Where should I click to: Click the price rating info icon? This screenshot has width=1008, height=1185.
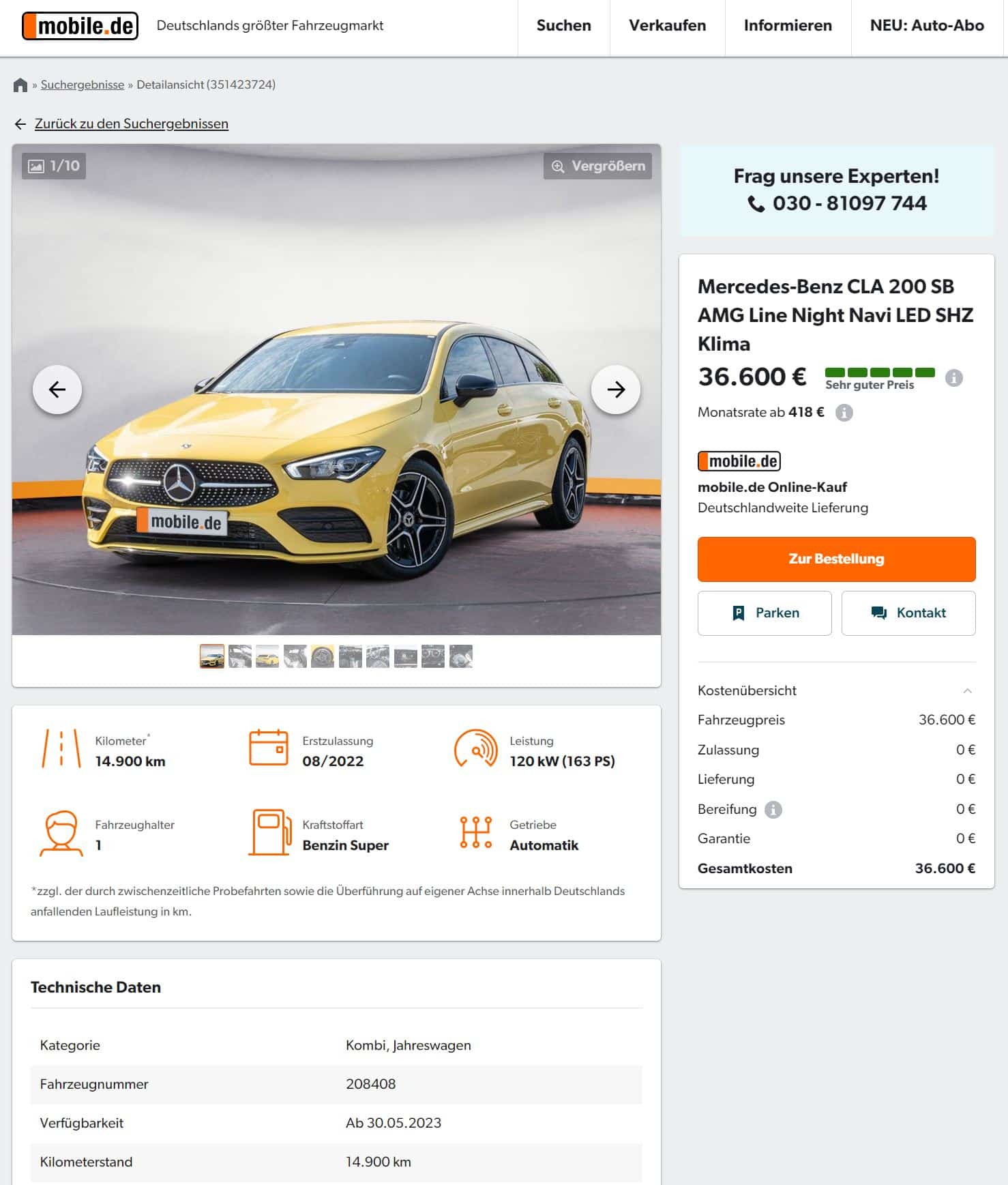click(x=954, y=377)
